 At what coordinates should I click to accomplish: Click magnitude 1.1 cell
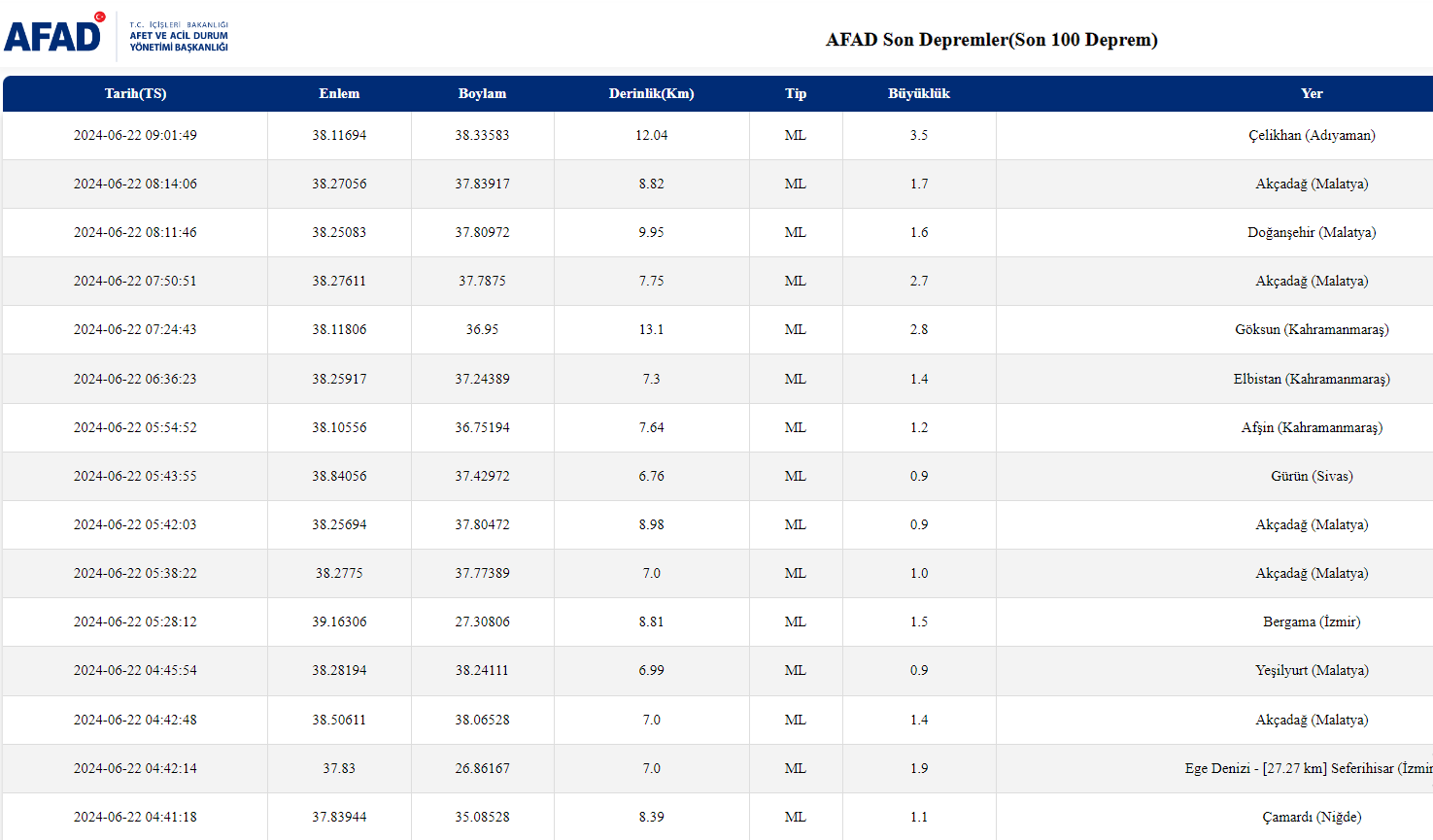tap(919, 817)
